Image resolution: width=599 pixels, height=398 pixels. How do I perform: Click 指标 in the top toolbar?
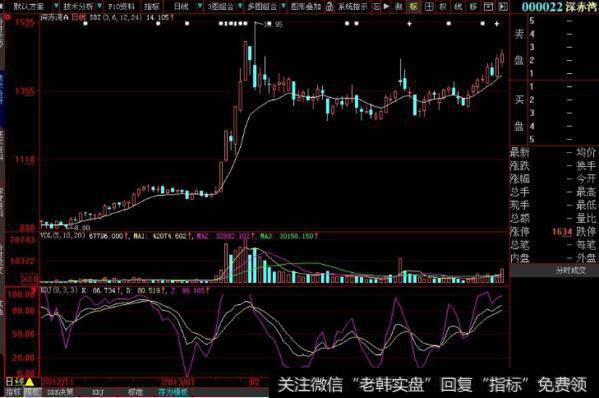coord(152,6)
